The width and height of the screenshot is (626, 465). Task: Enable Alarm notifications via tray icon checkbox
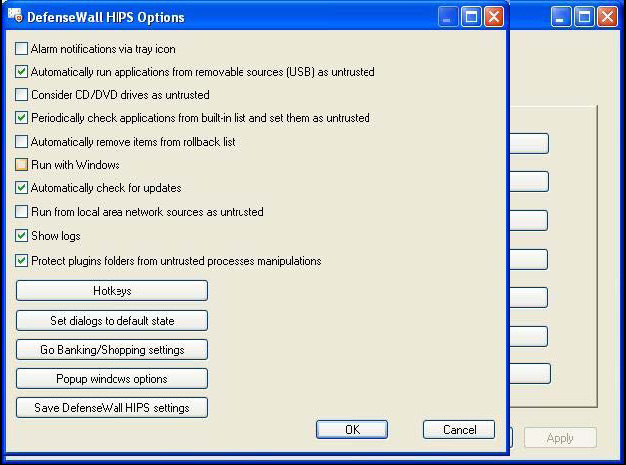(x=21, y=49)
